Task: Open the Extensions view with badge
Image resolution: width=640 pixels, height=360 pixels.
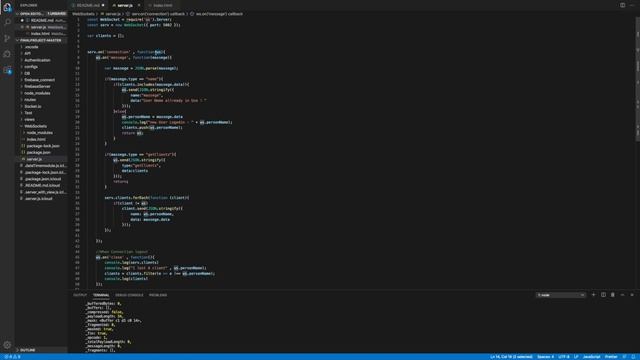Action: click(x=7, y=70)
